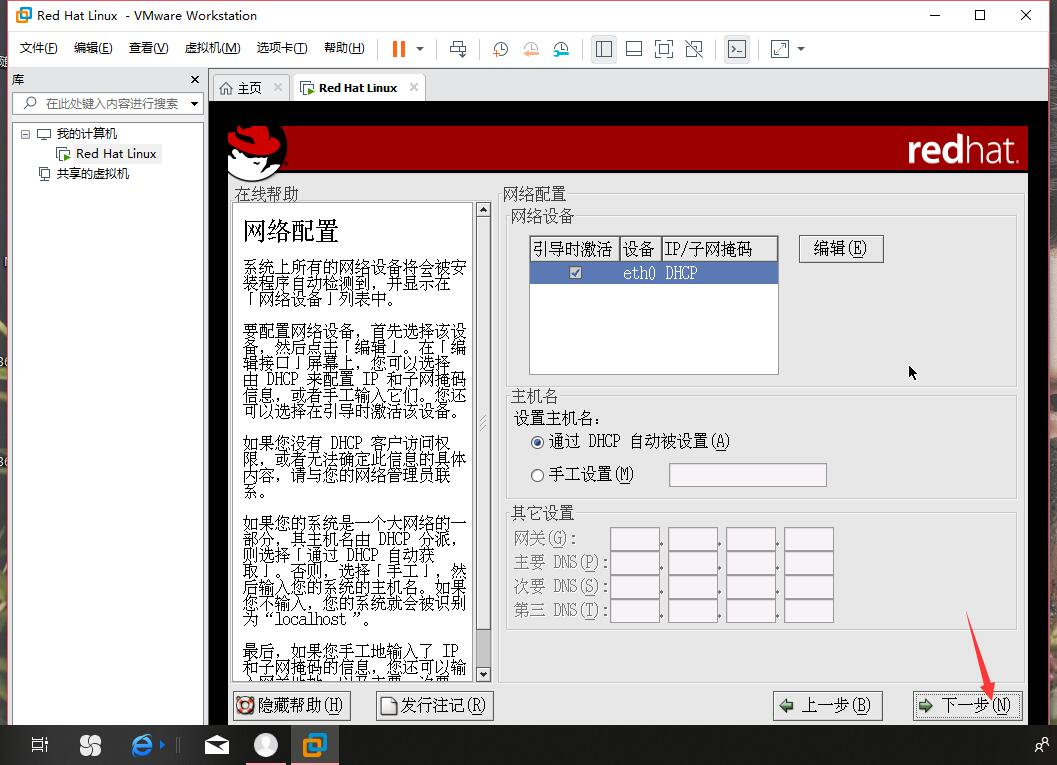Click help panel scroll up arrow
The height and width of the screenshot is (765, 1057).
tap(483, 210)
